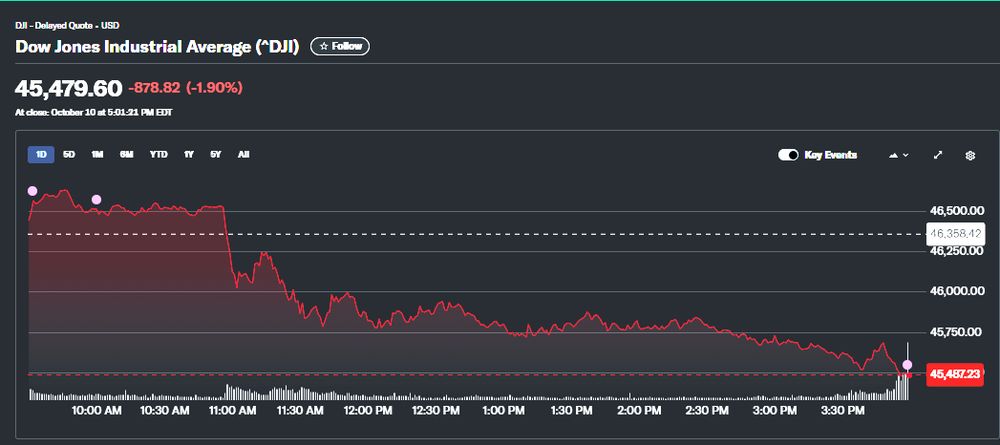Screen dimensions: 1000x445
Task: Click the 12:00 PM time label
Action: [x=368, y=411]
